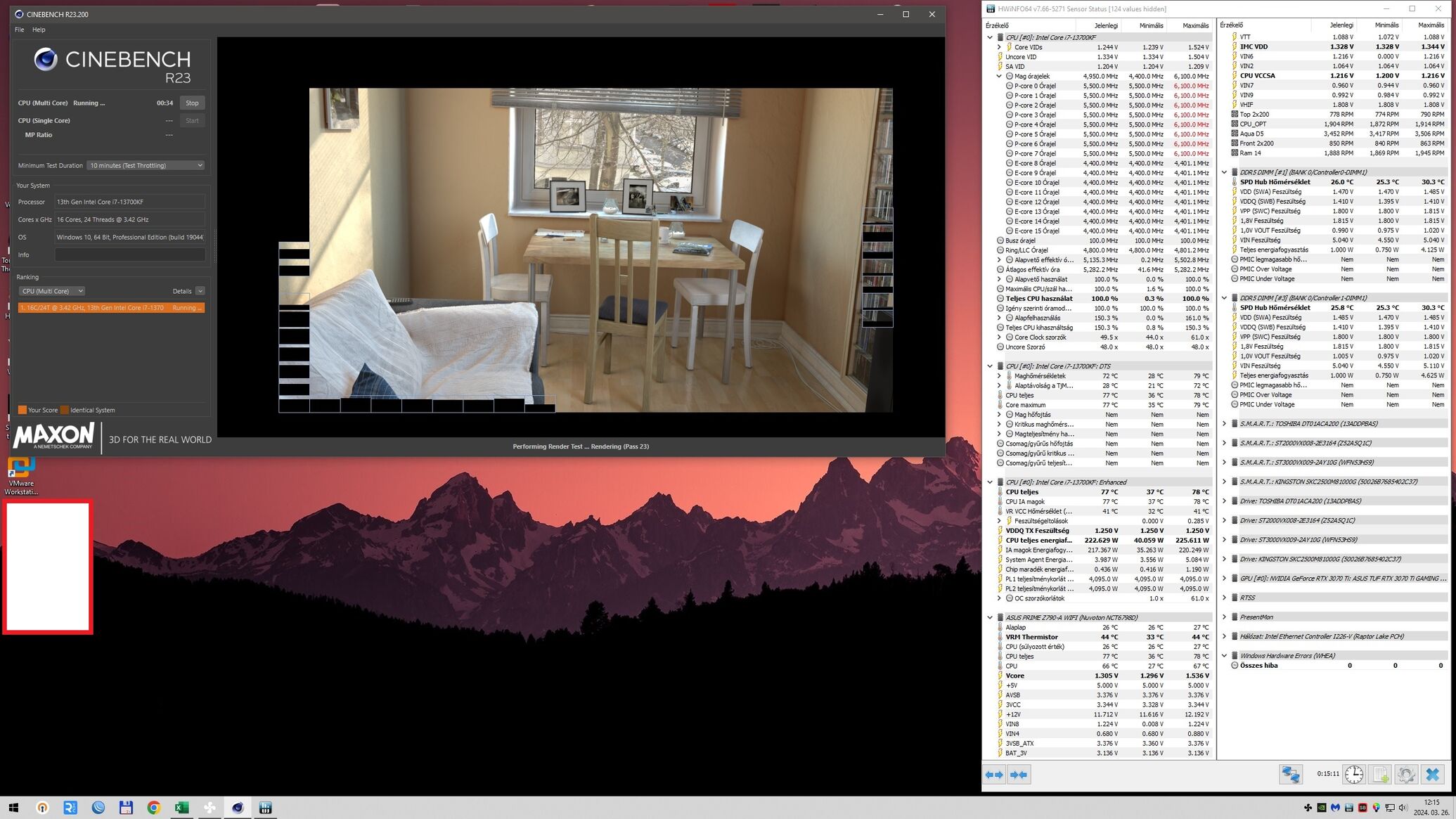Open Minimum Test Duration dropdown
Viewport: 1456px width, 819px height.
(146, 165)
